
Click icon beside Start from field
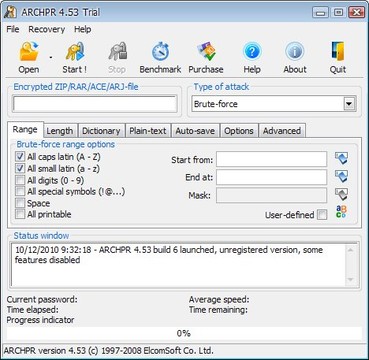click(x=341, y=158)
